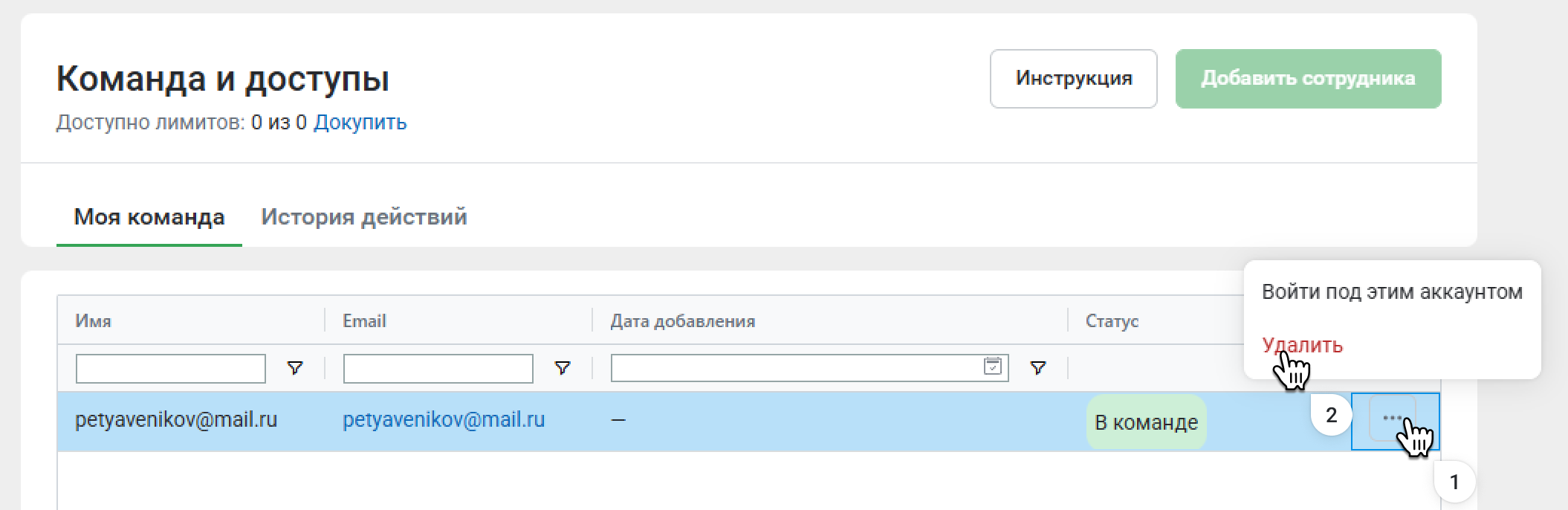Choose Войти под этим аккаунтом from the menu

tap(1392, 291)
